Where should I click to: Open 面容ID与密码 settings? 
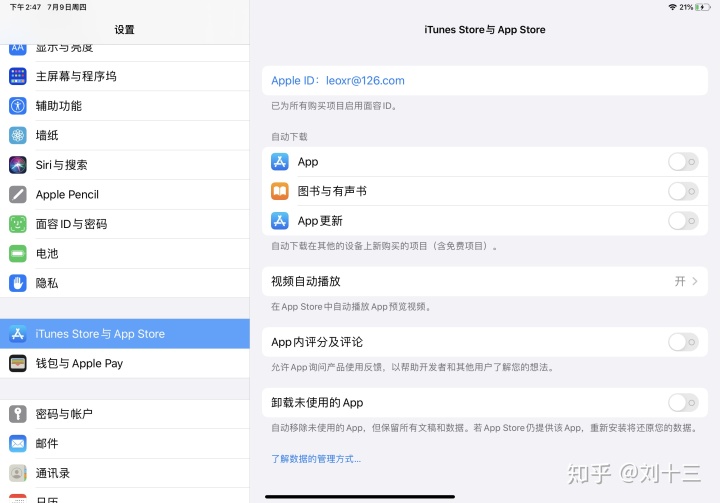125,224
